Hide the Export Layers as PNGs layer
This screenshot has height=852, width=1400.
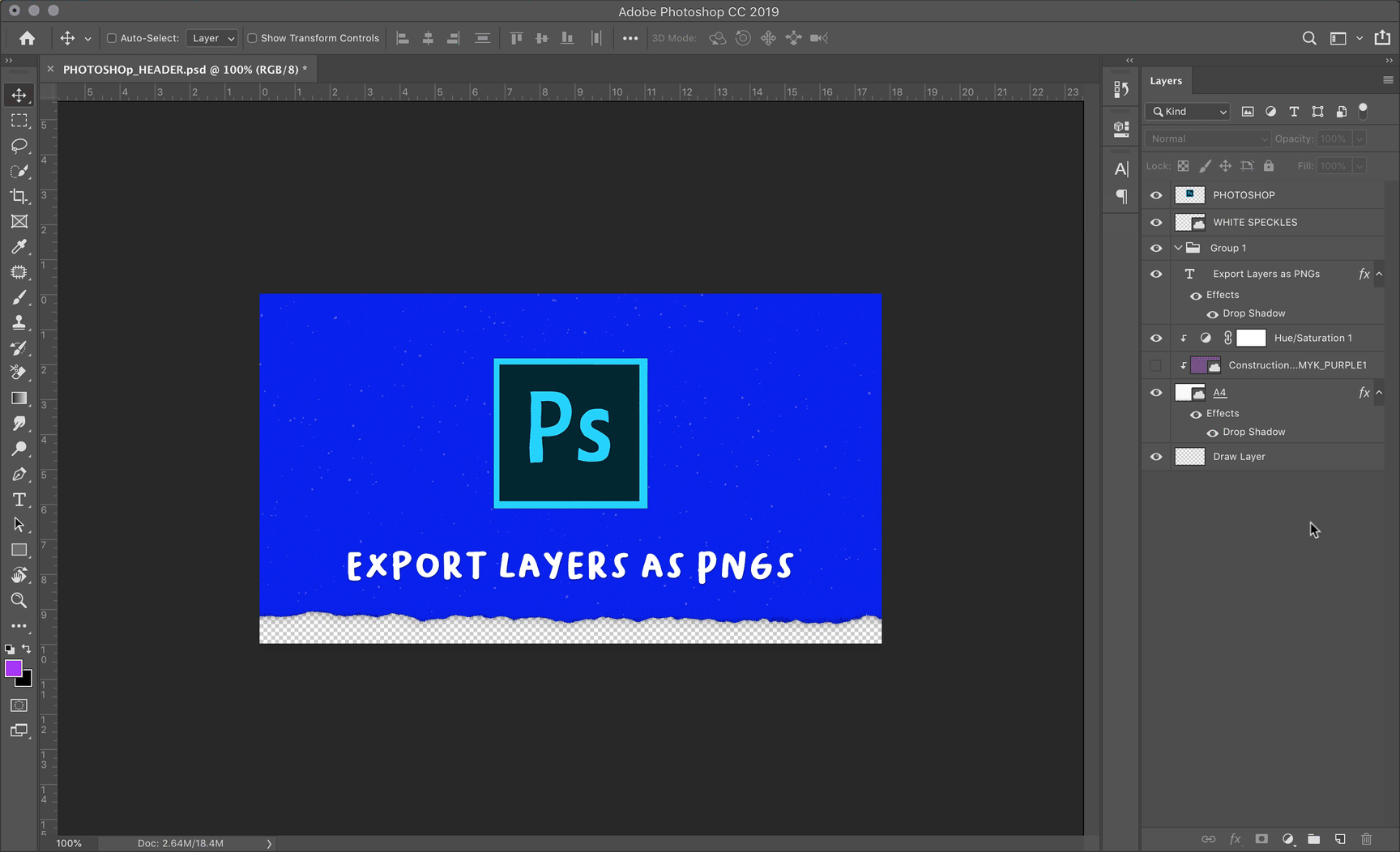[x=1156, y=274]
